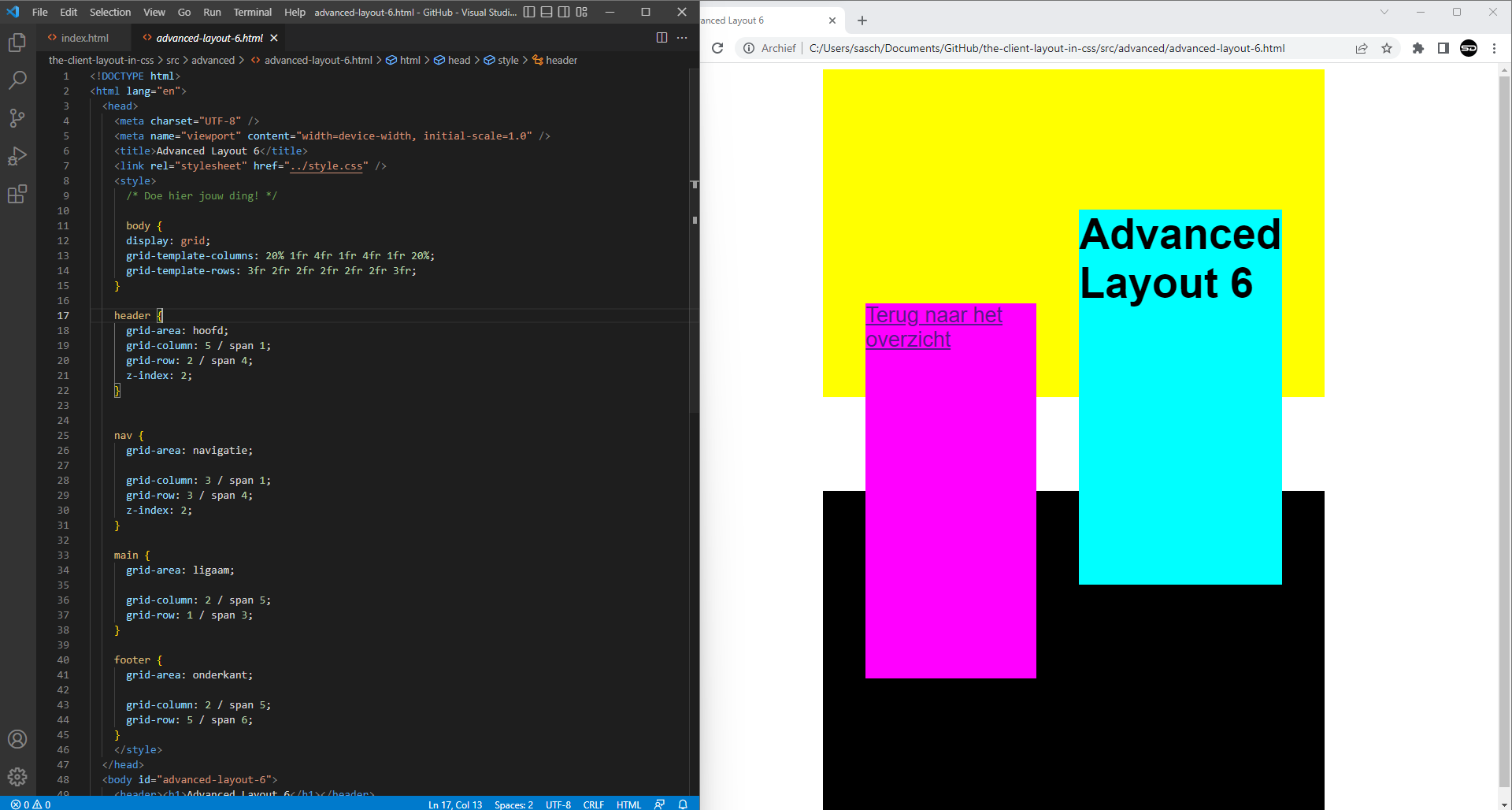Select language mode HTML in status bar
Image resolution: width=1512 pixels, height=810 pixels.
click(628, 804)
